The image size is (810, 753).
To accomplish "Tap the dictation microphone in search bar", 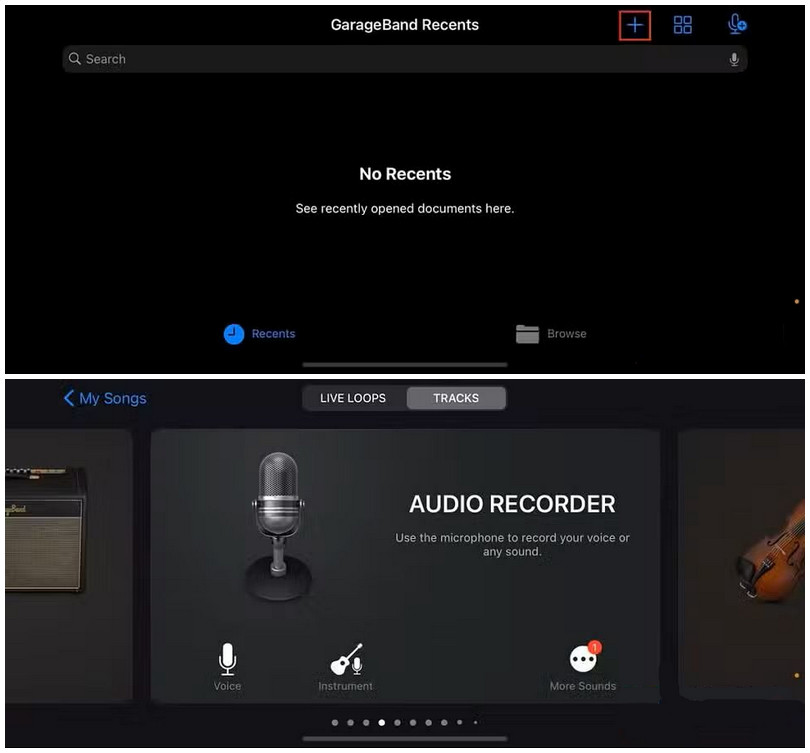I will coord(734,59).
